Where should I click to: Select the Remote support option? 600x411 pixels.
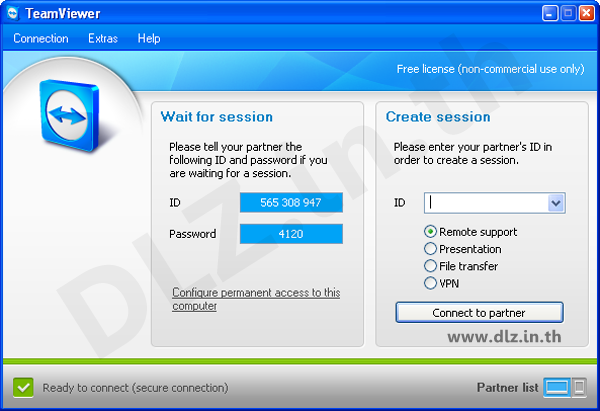(x=471, y=232)
